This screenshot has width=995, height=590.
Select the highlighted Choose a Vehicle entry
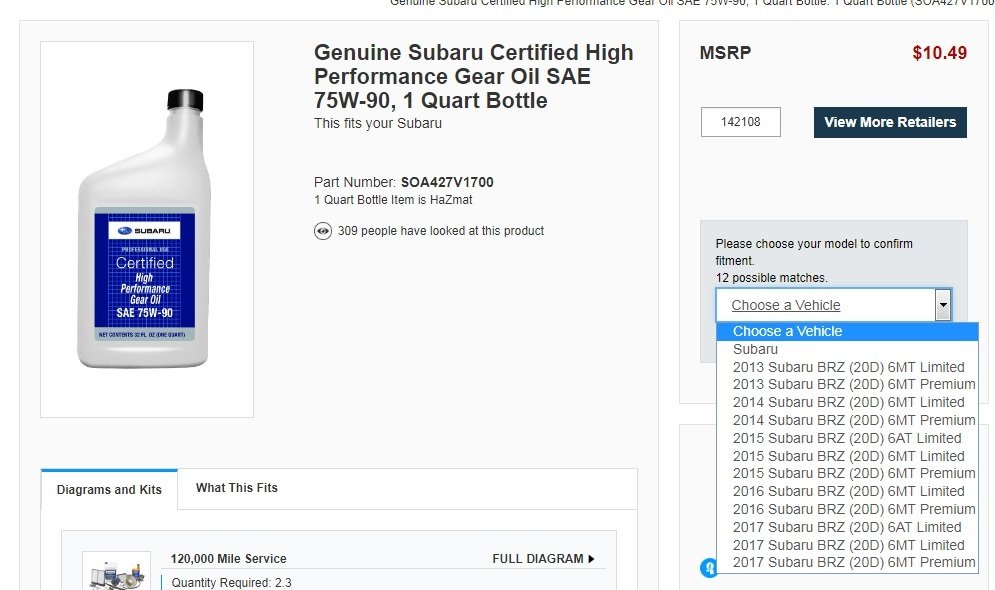[x=848, y=331]
